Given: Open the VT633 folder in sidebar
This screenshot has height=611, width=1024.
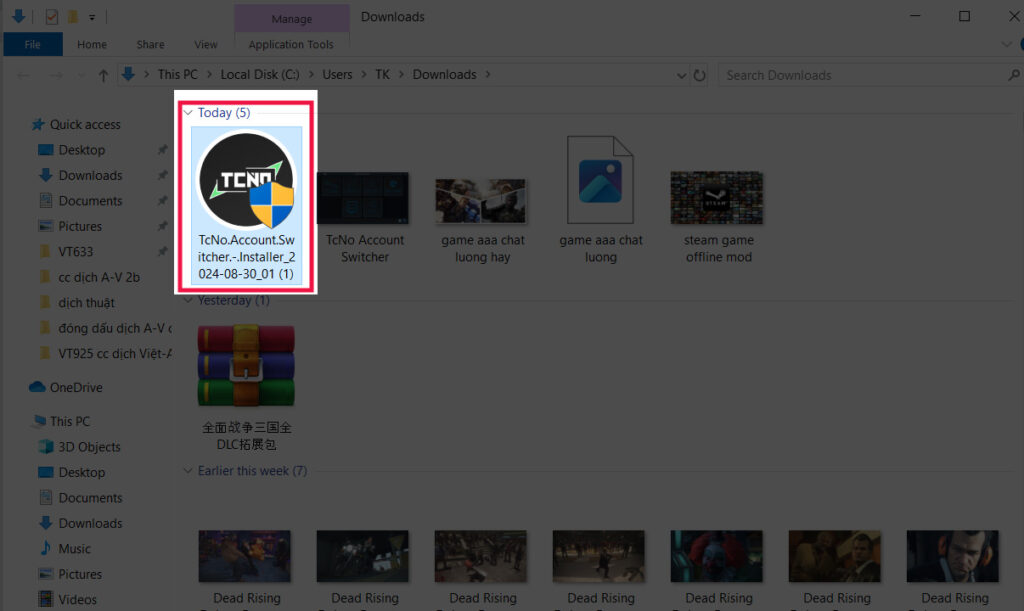Looking at the screenshot, I should point(76,252).
